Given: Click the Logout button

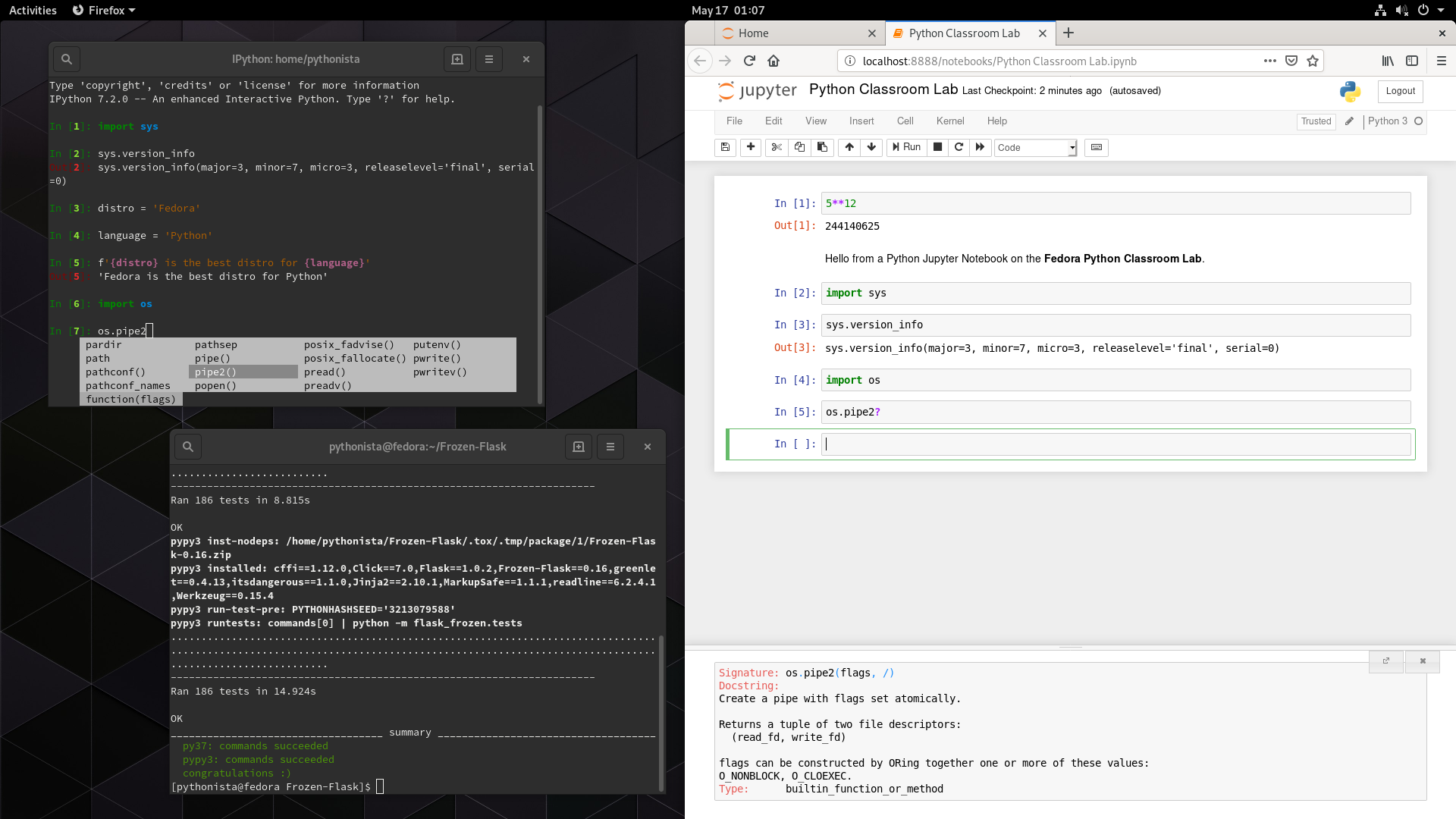Looking at the screenshot, I should point(1400,91).
